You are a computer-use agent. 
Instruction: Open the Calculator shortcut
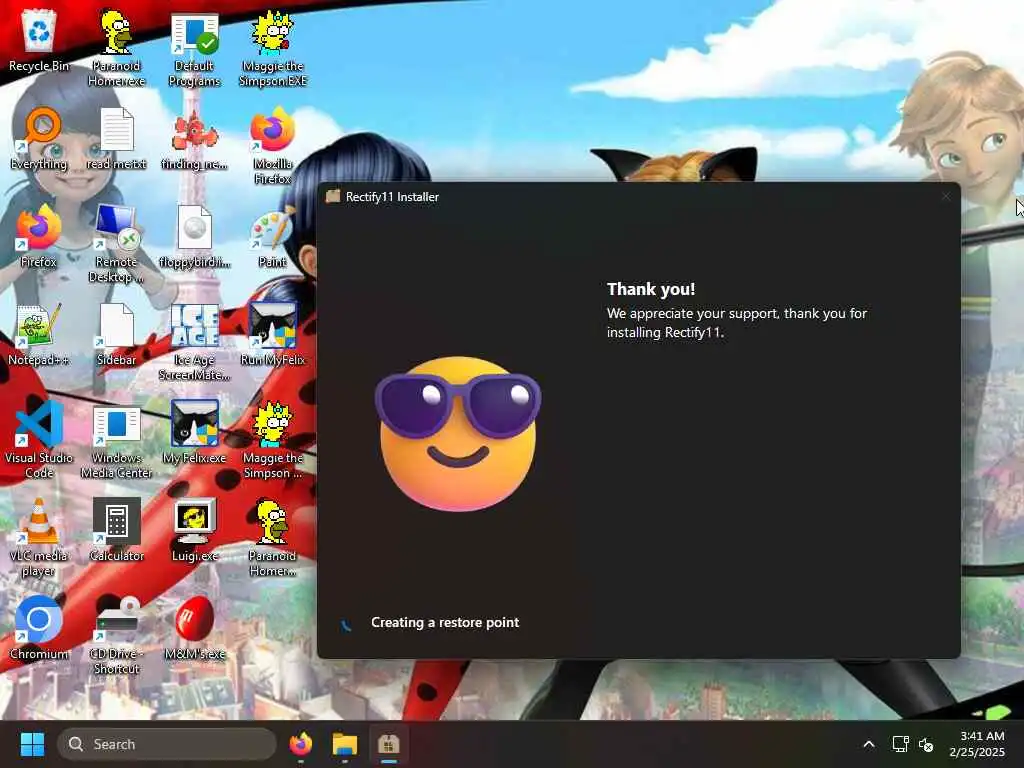[x=116, y=530]
